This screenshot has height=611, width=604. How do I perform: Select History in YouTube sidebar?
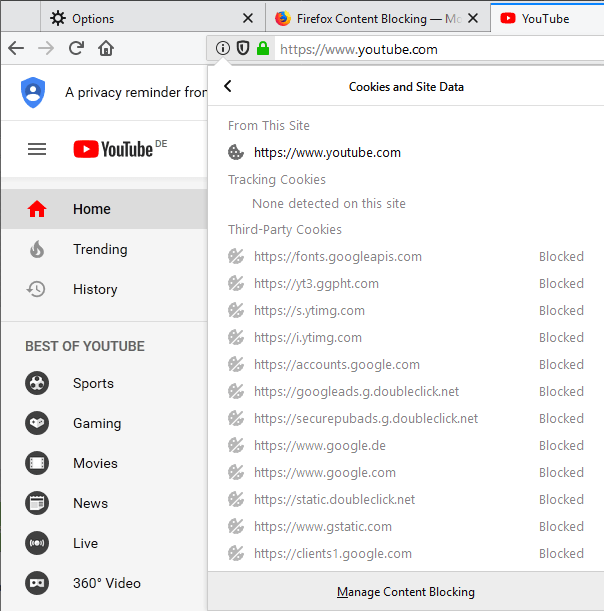coord(104,289)
